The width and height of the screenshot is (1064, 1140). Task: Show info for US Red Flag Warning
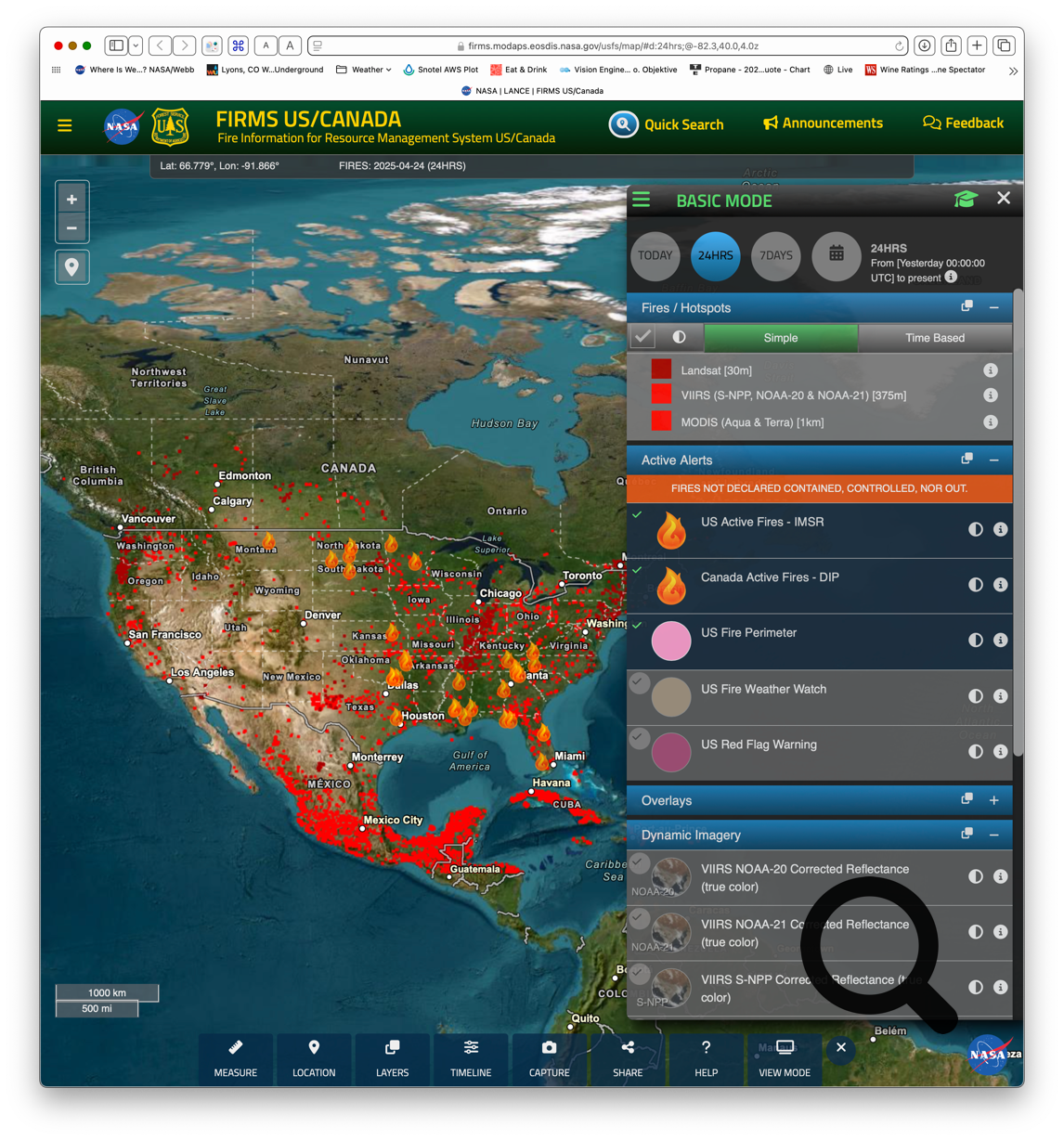(x=1001, y=752)
